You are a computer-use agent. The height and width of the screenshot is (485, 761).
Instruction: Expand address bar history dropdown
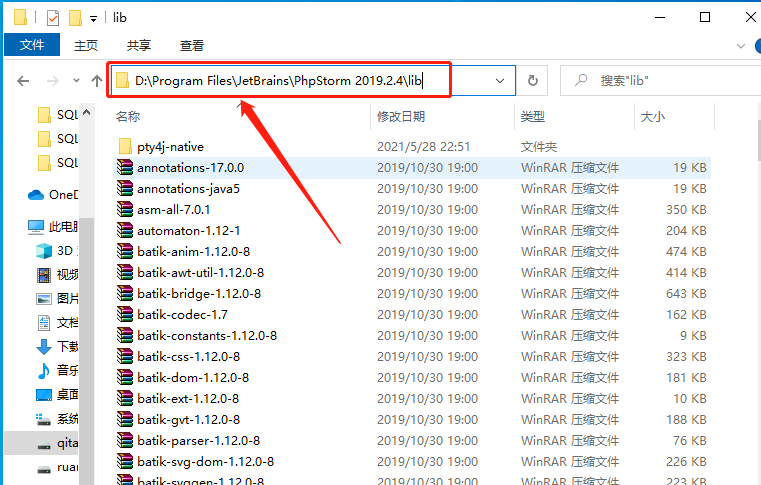coord(499,81)
